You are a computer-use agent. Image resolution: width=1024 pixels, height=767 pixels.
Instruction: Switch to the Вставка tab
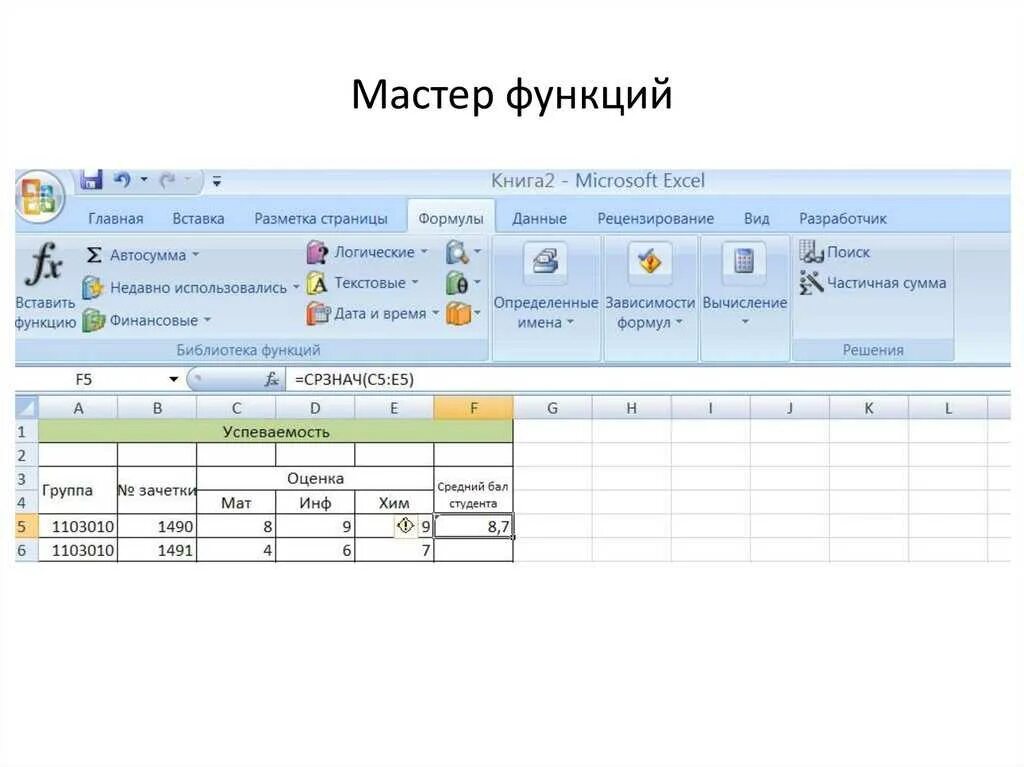coord(198,219)
